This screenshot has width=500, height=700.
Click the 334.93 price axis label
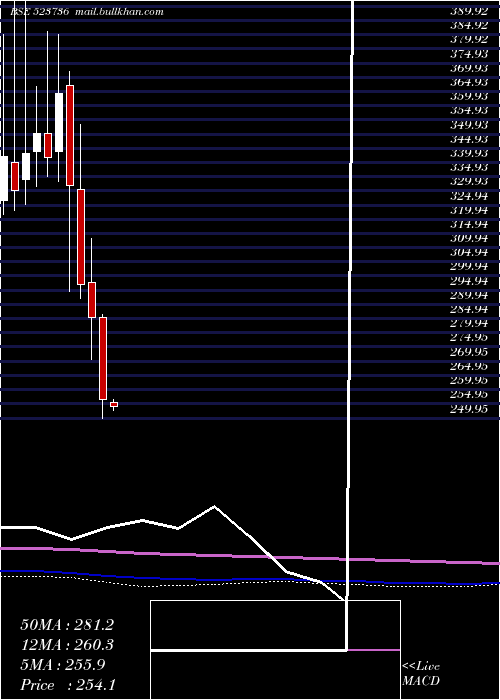click(x=469, y=167)
